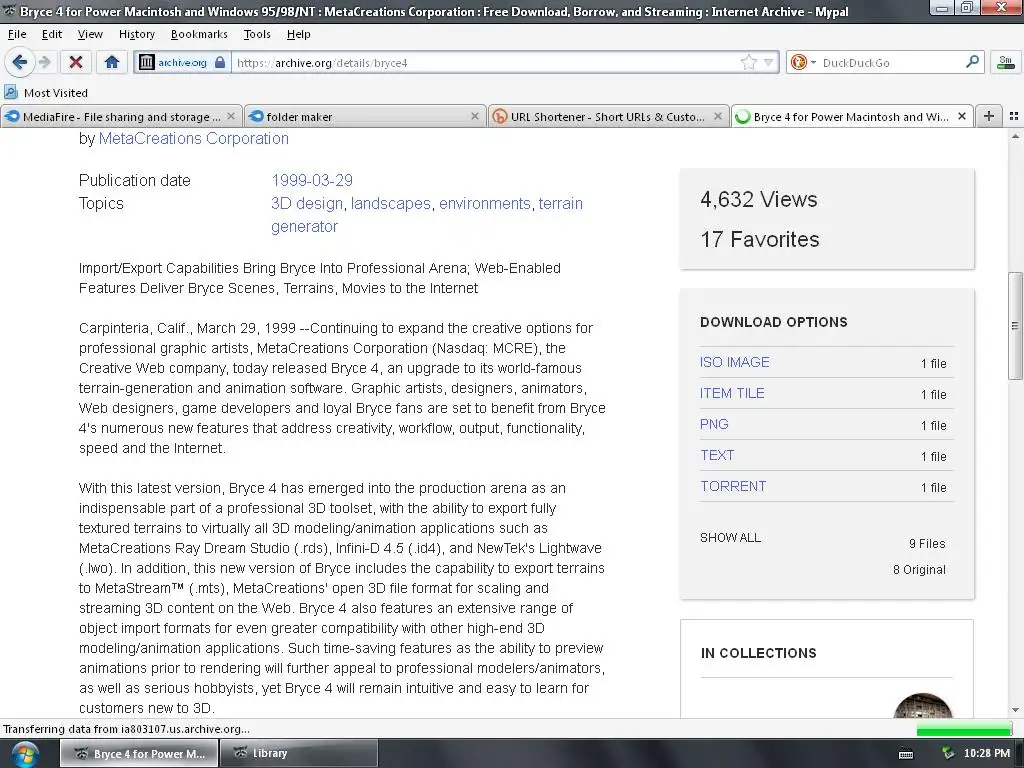Click the scrollbar up arrow
The height and width of the screenshot is (768, 1024).
point(1015,136)
